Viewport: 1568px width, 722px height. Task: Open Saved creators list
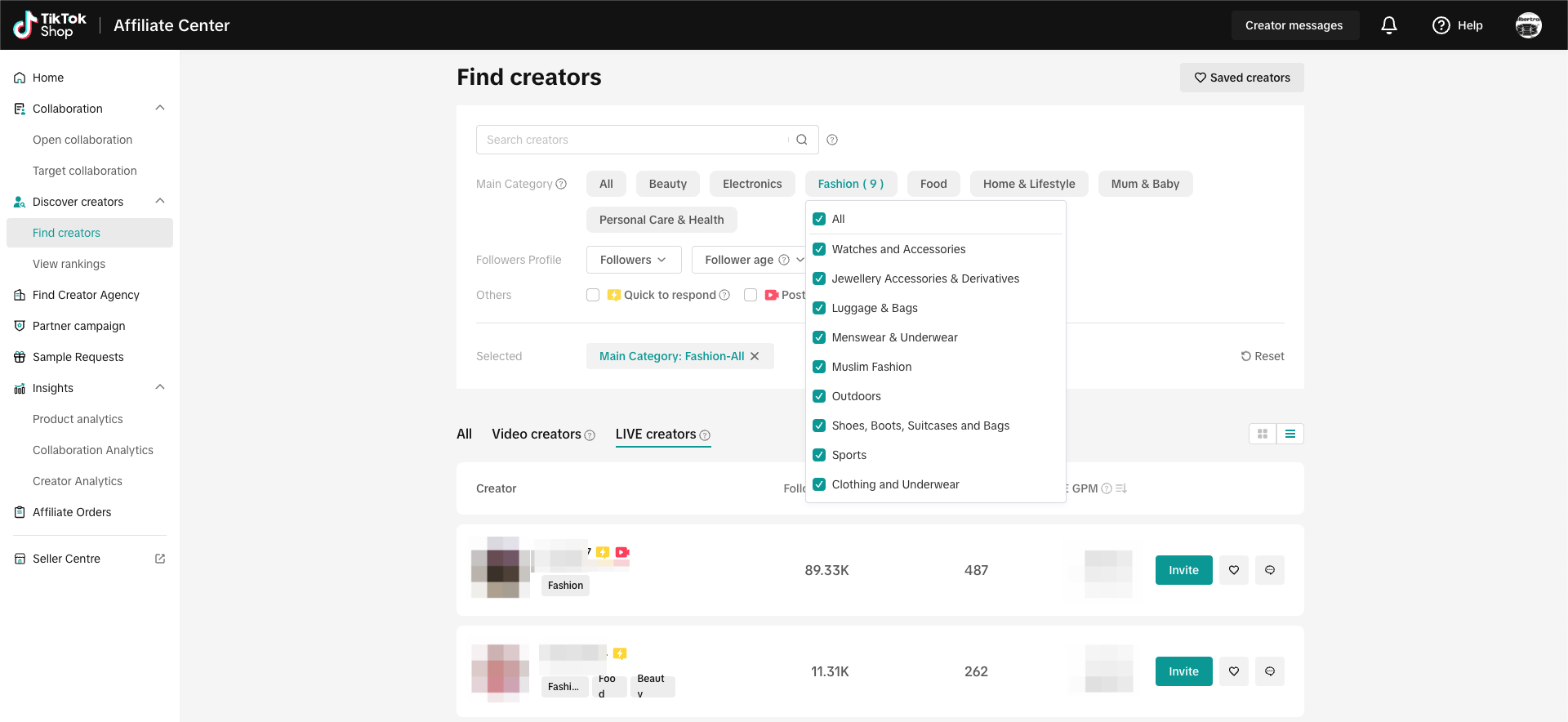click(x=1241, y=78)
